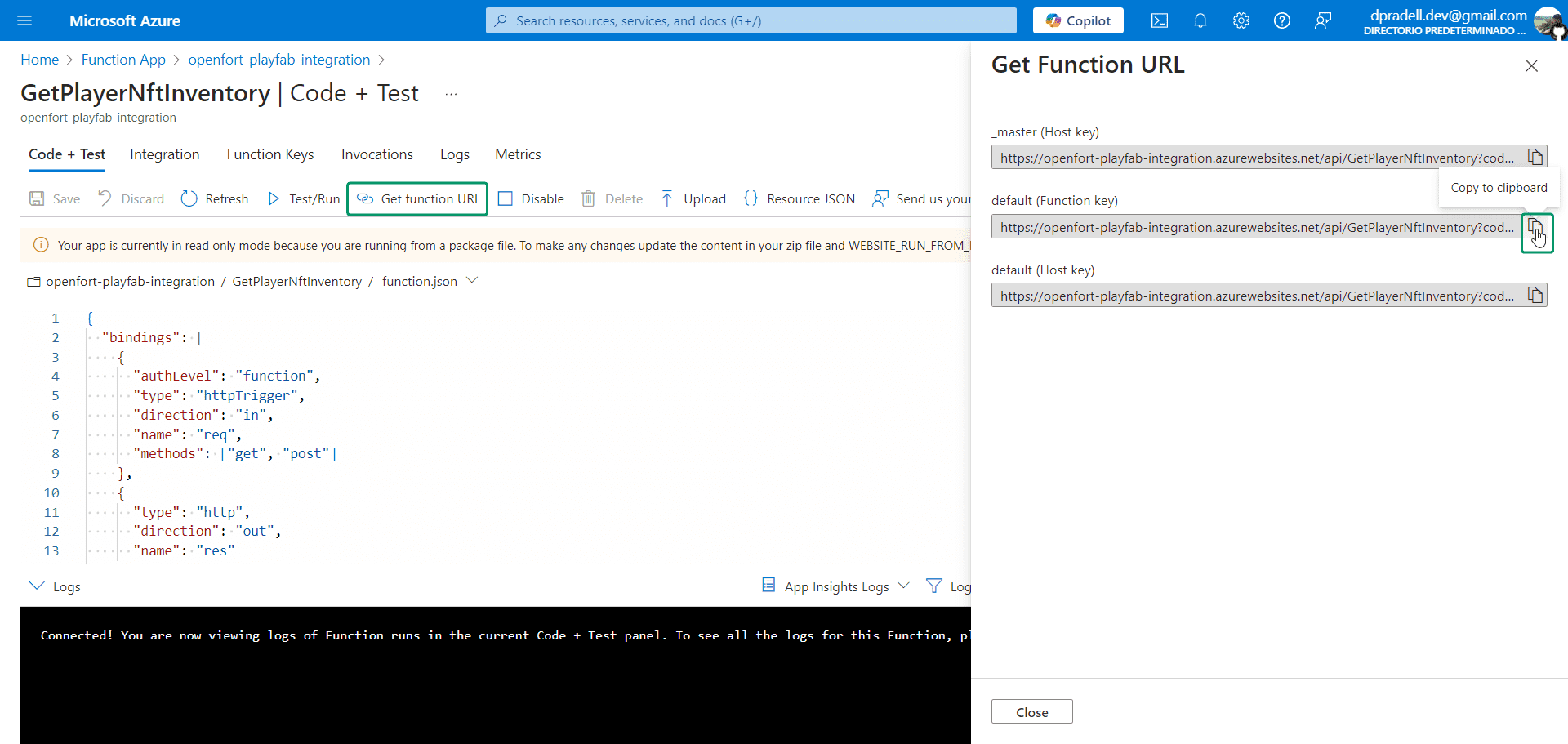The width and height of the screenshot is (1568, 744).
Task: Open the Copilot assistant
Action: 1077,20
